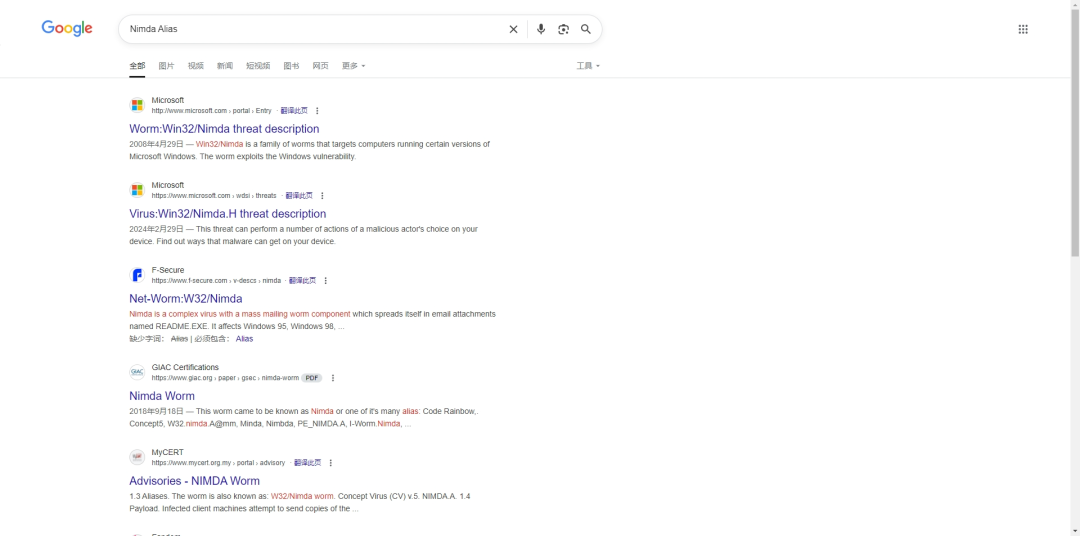Submit search with magnifier icon
Viewport: 1080px width, 536px height.
click(x=585, y=29)
